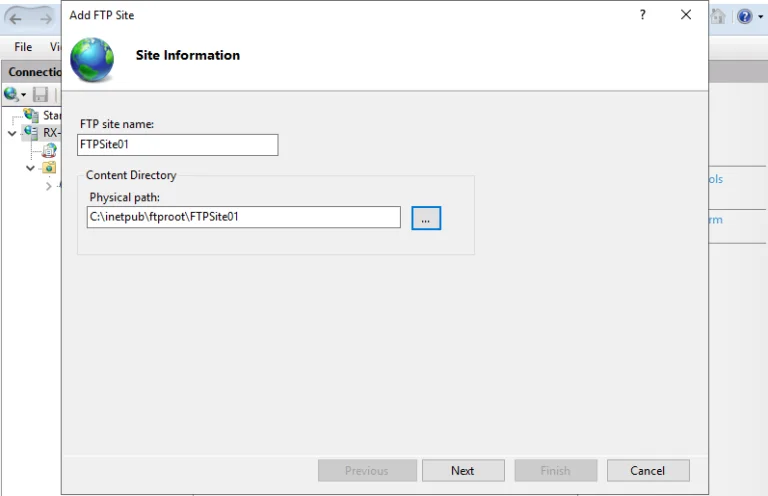
Task: Expand the child site under Sites
Action: pos(48,186)
